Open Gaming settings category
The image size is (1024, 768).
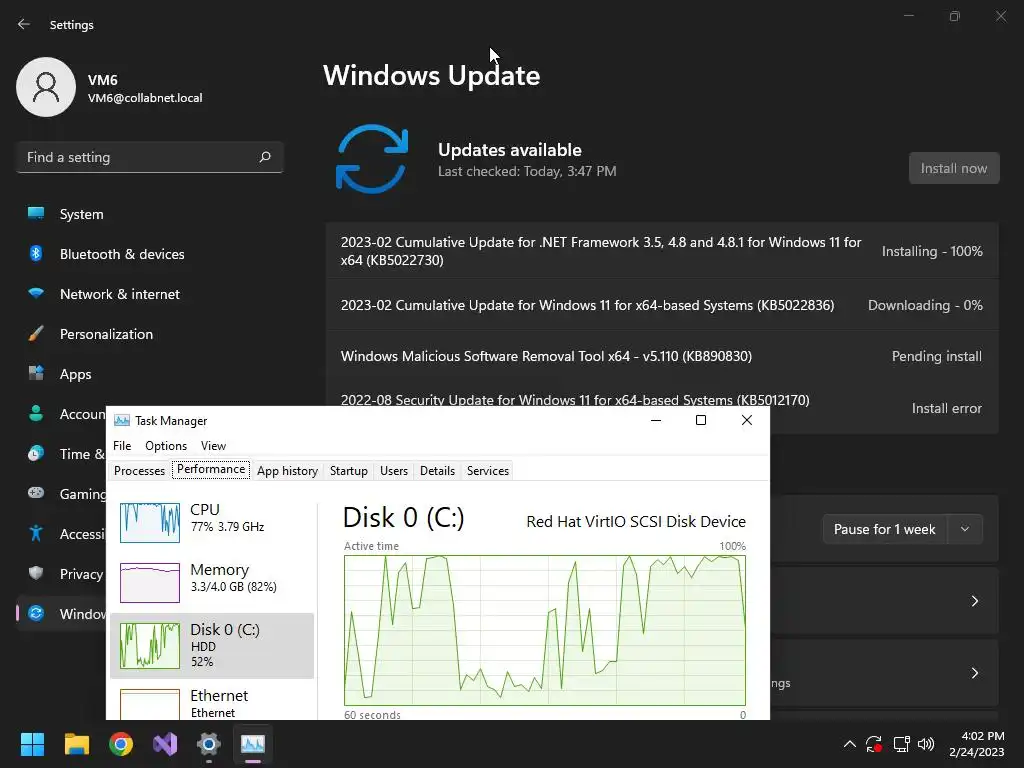(61, 494)
